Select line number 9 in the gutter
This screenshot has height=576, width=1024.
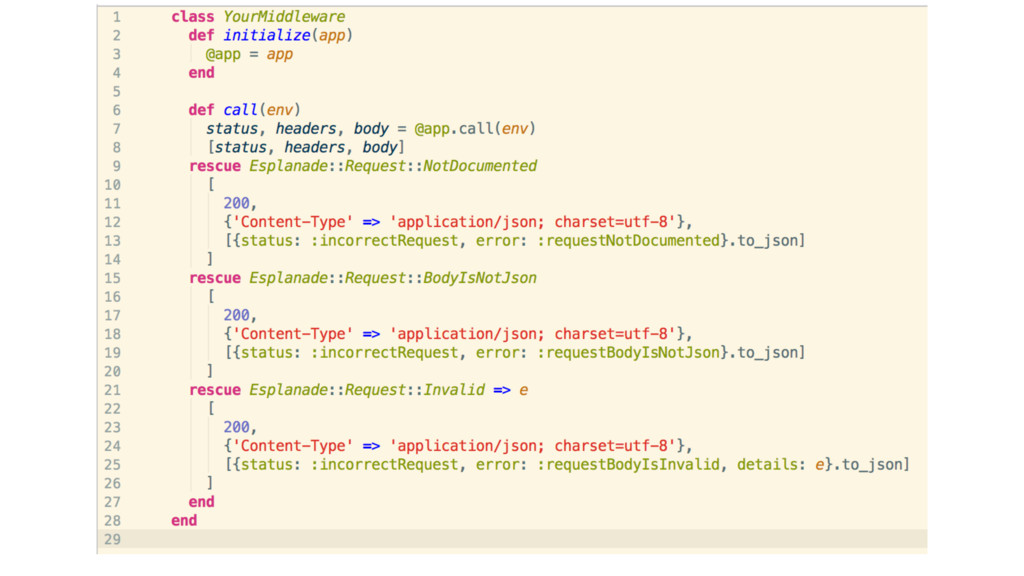(116, 167)
